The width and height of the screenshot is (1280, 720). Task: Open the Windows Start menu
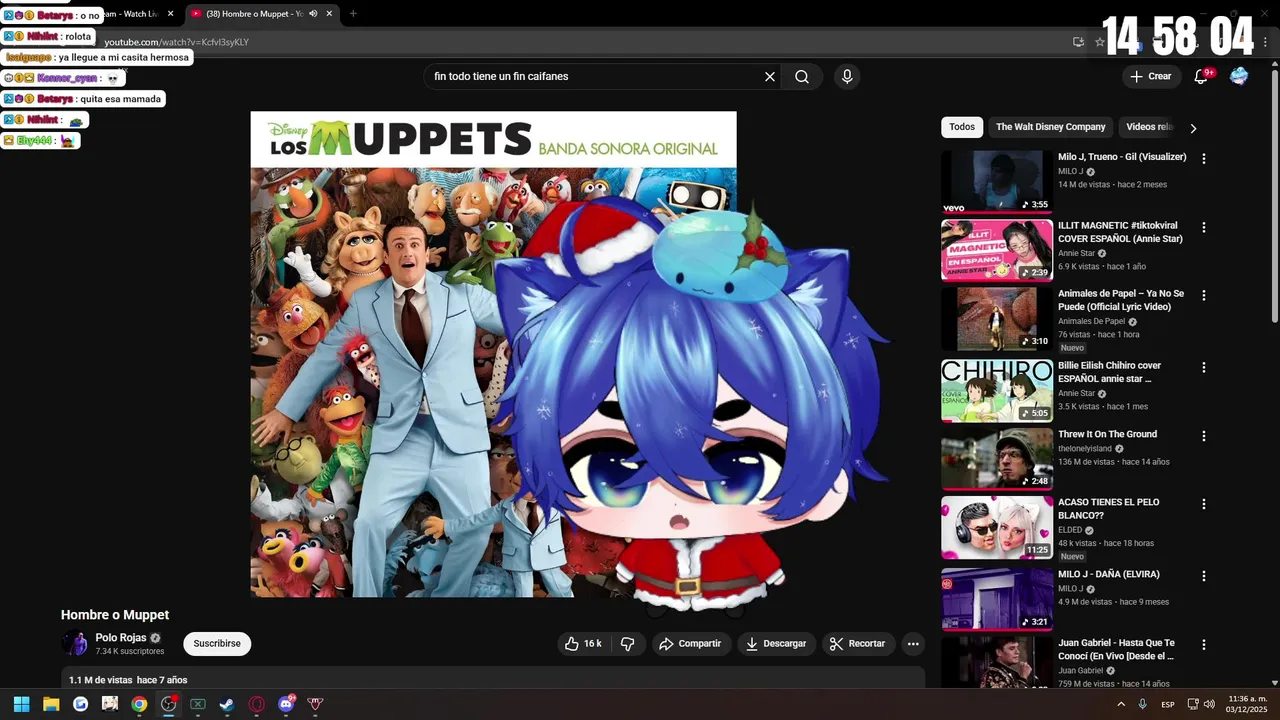(21, 704)
